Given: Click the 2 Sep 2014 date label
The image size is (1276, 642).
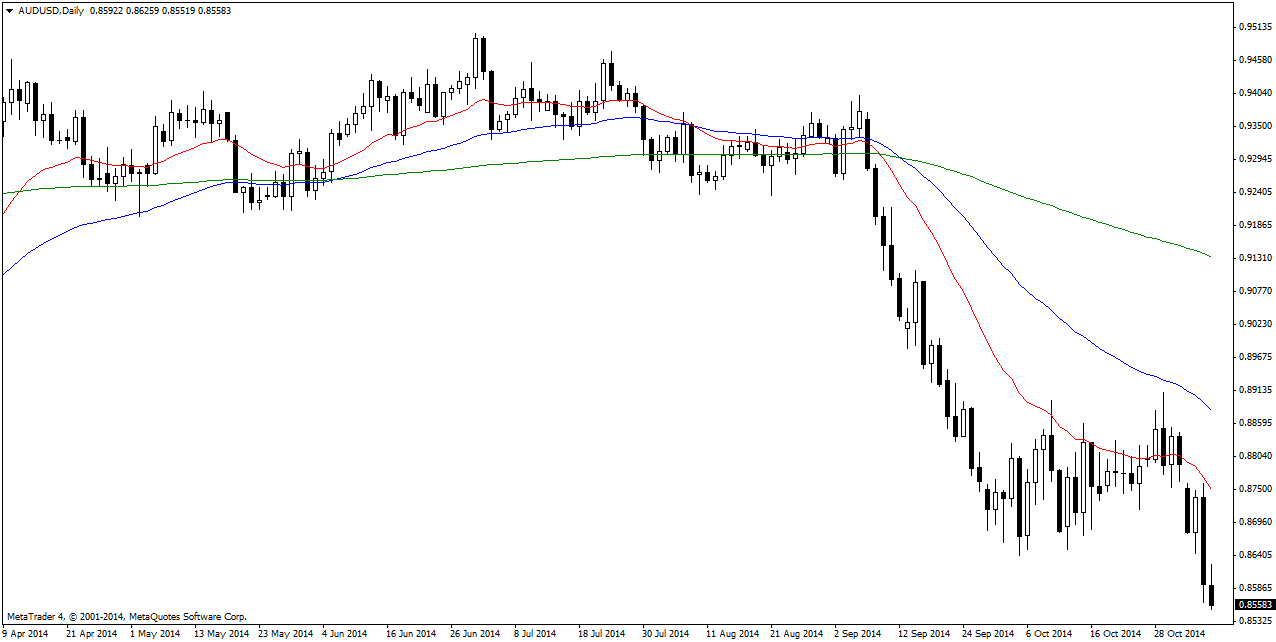Looking at the screenshot, I should pyautogui.click(x=858, y=634).
